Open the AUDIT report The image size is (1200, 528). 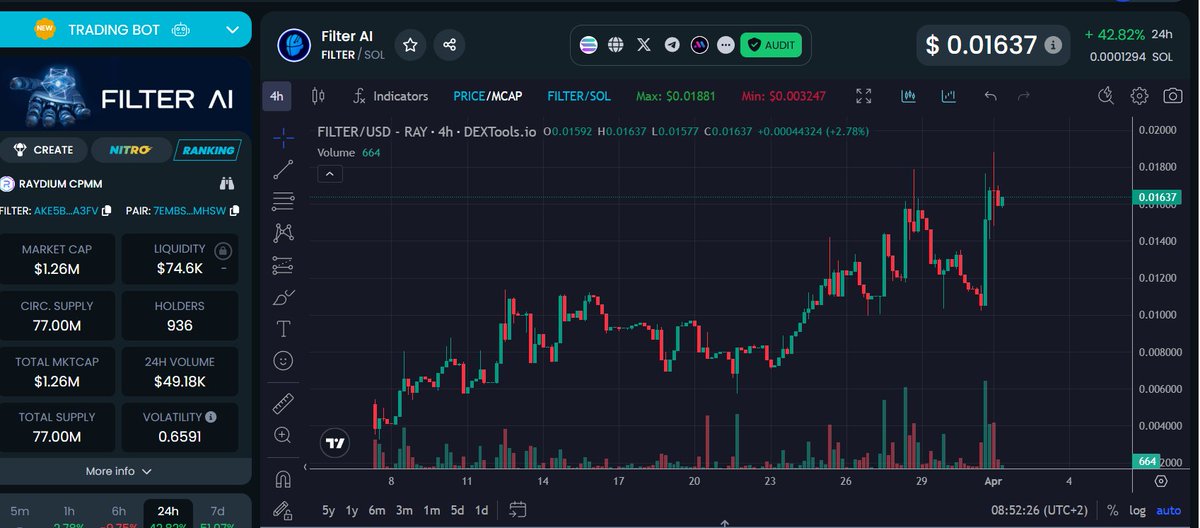coord(770,45)
